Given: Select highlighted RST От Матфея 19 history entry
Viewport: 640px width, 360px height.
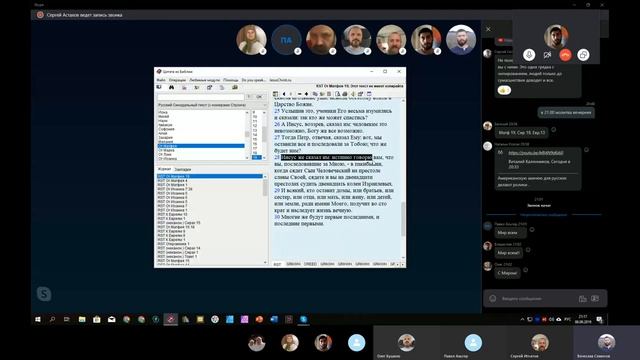Looking at the screenshot, I should click(x=210, y=176).
